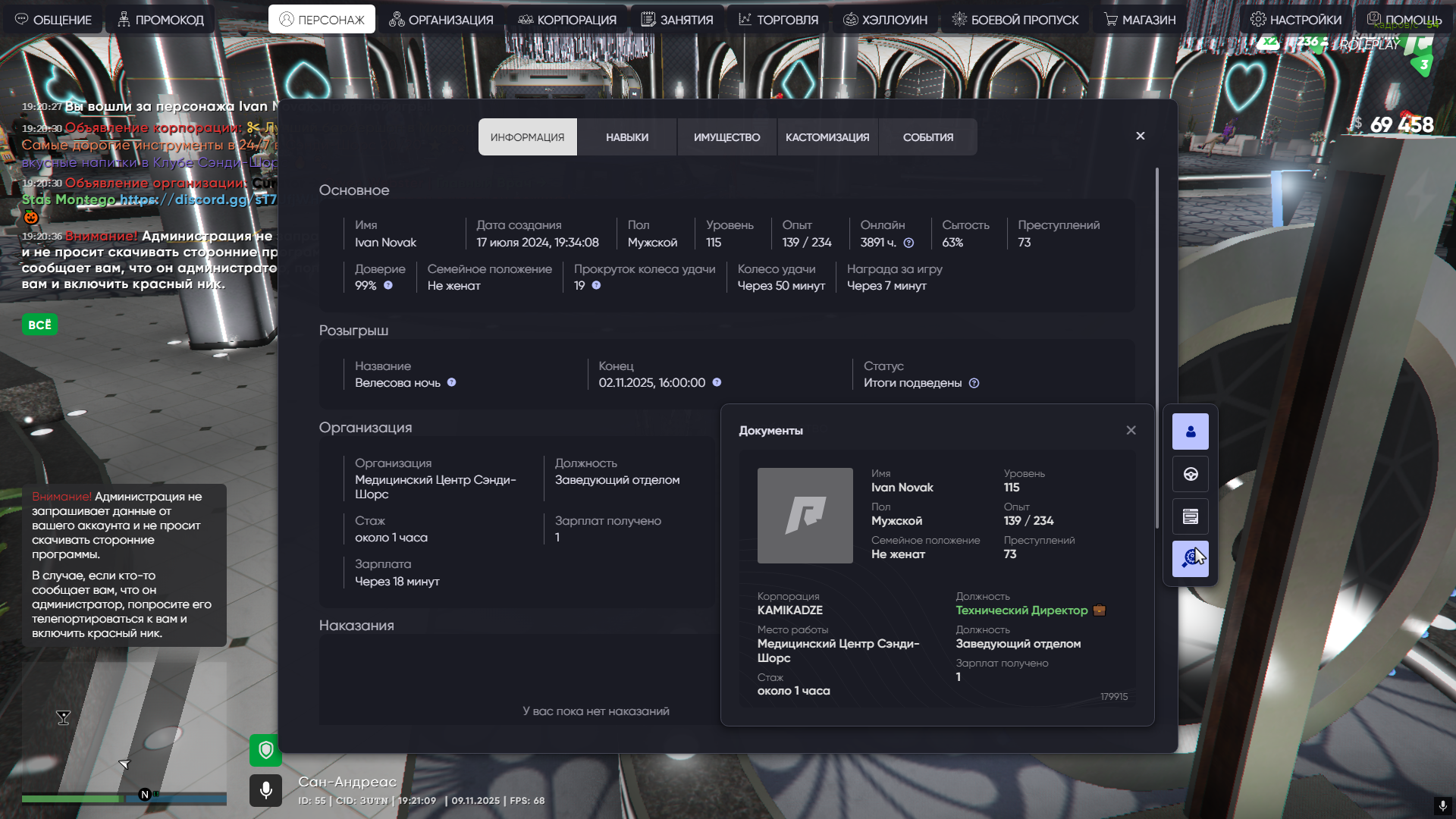Click the Технический Директор position text
Viewport: 1456px width, 819px height.
click(x=1021, y=610)
